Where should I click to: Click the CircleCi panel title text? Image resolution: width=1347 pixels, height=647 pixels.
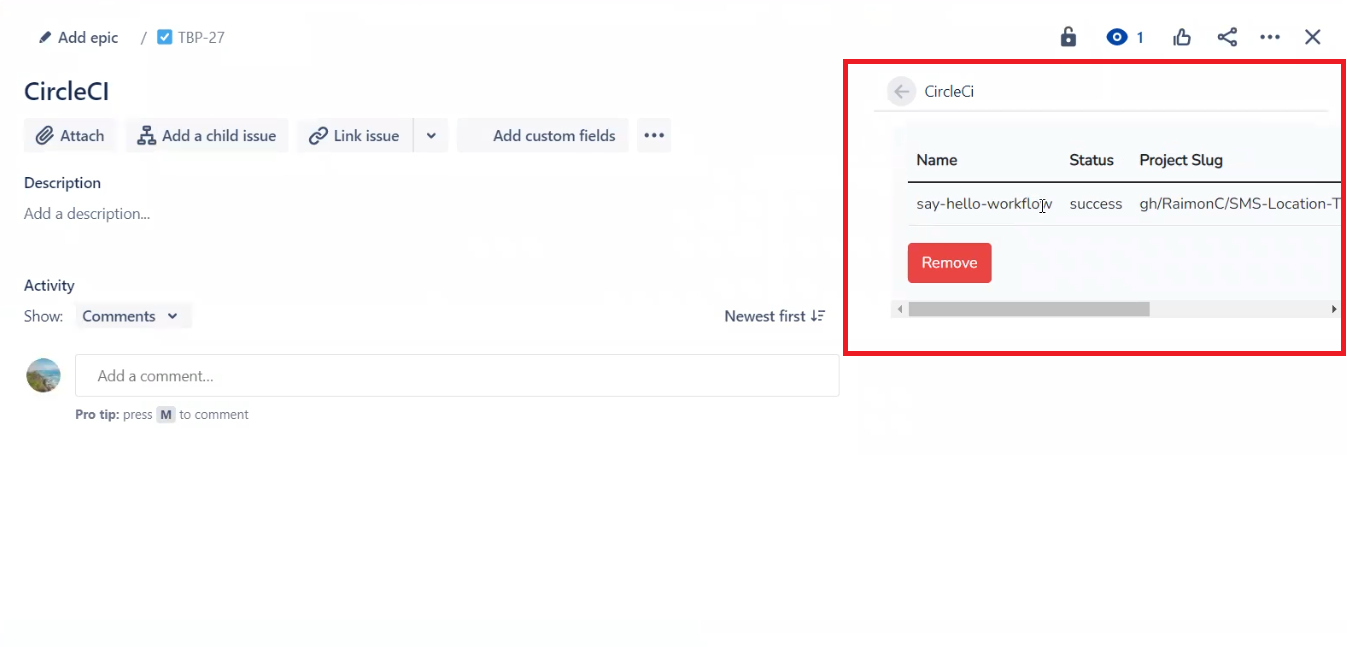[x=949, y=92]
